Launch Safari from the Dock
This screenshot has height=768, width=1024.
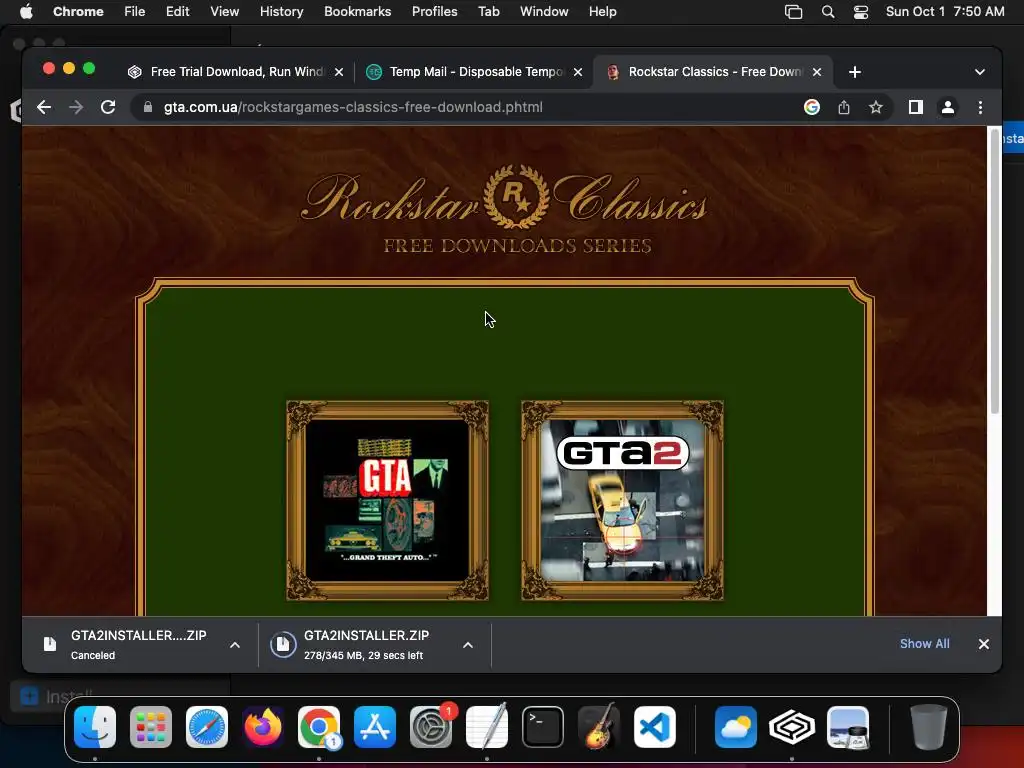[x=207, y=727]
